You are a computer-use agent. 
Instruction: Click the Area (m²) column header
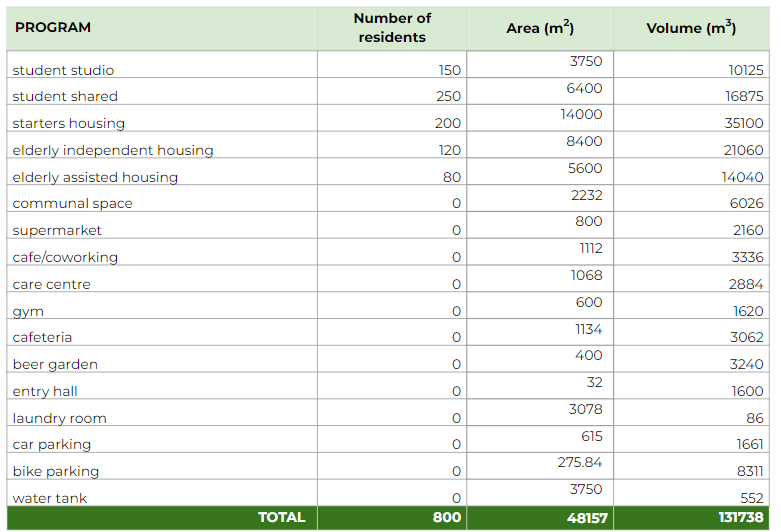(540, 28)
